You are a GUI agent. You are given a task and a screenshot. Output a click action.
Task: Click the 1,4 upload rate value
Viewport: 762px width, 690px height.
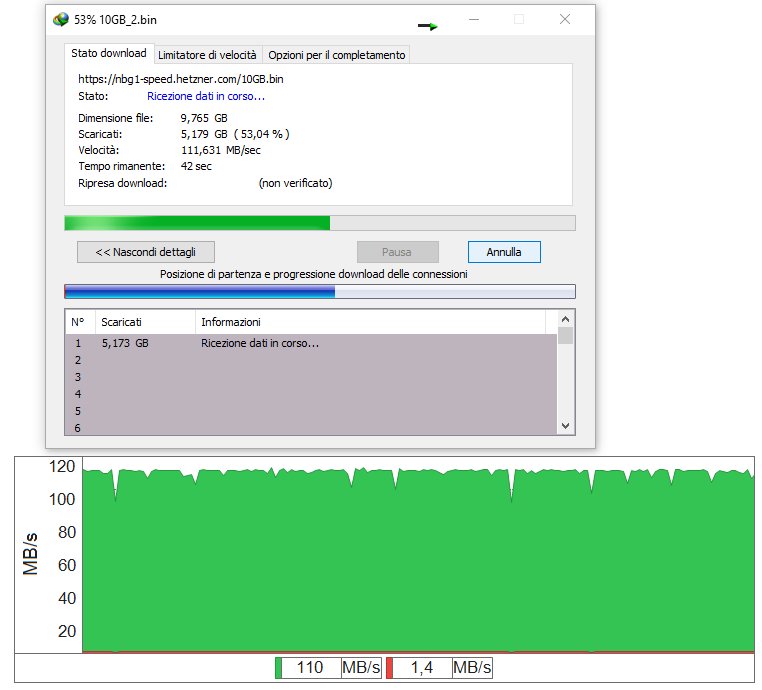pyautogui.click(x=422, y=668)
